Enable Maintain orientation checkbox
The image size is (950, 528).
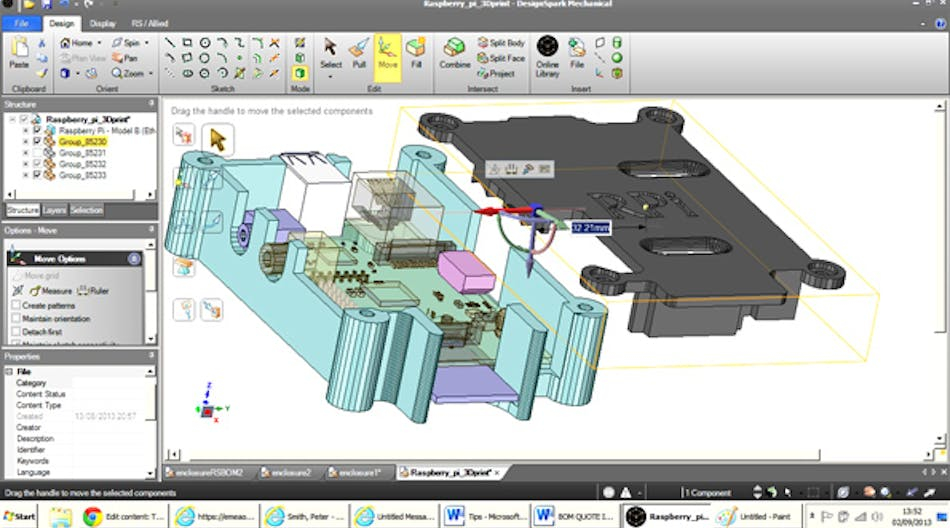(x=16, y=318)
